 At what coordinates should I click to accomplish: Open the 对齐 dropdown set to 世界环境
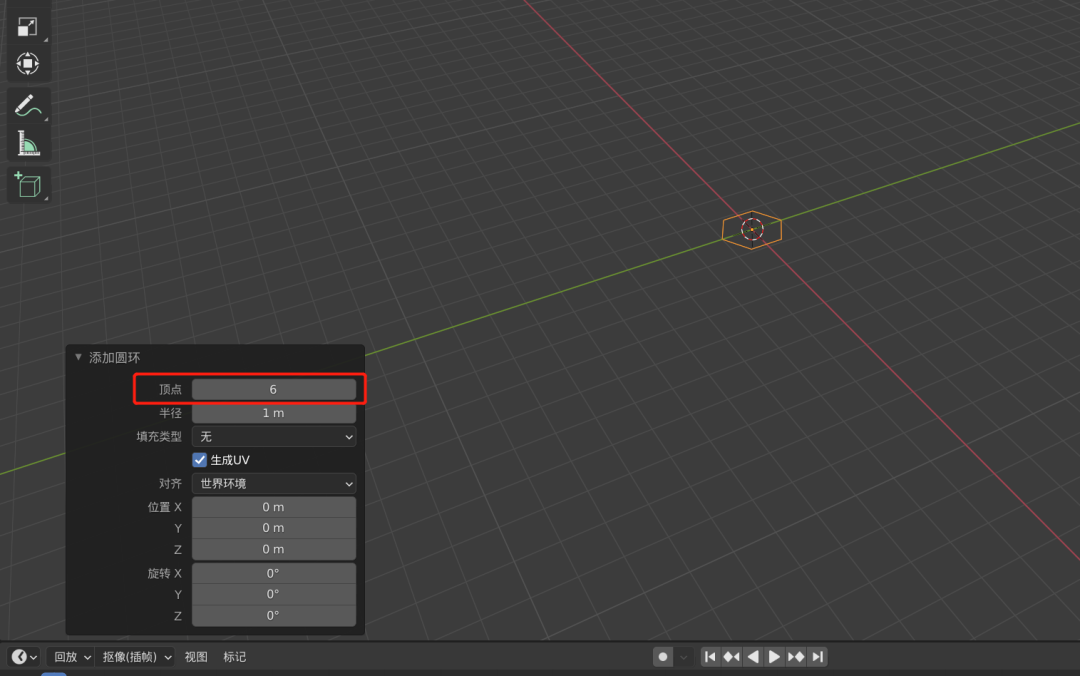point(273,483)
